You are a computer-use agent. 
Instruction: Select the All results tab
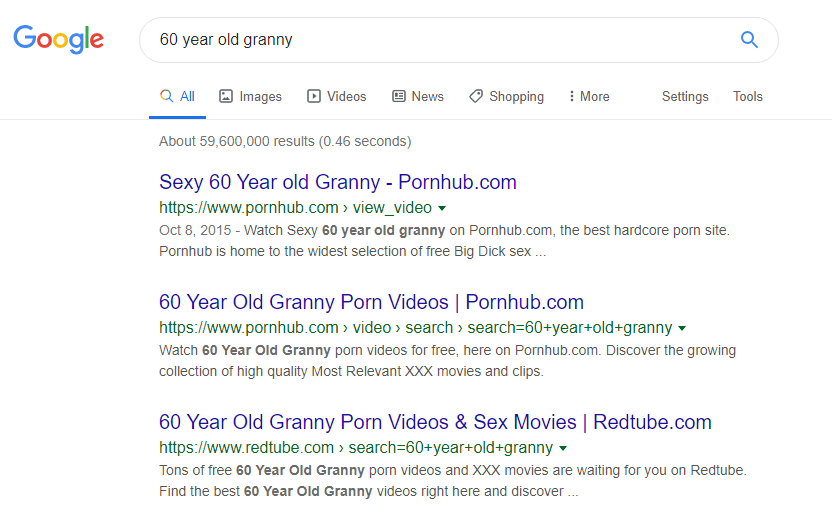[x=177, y=97]
